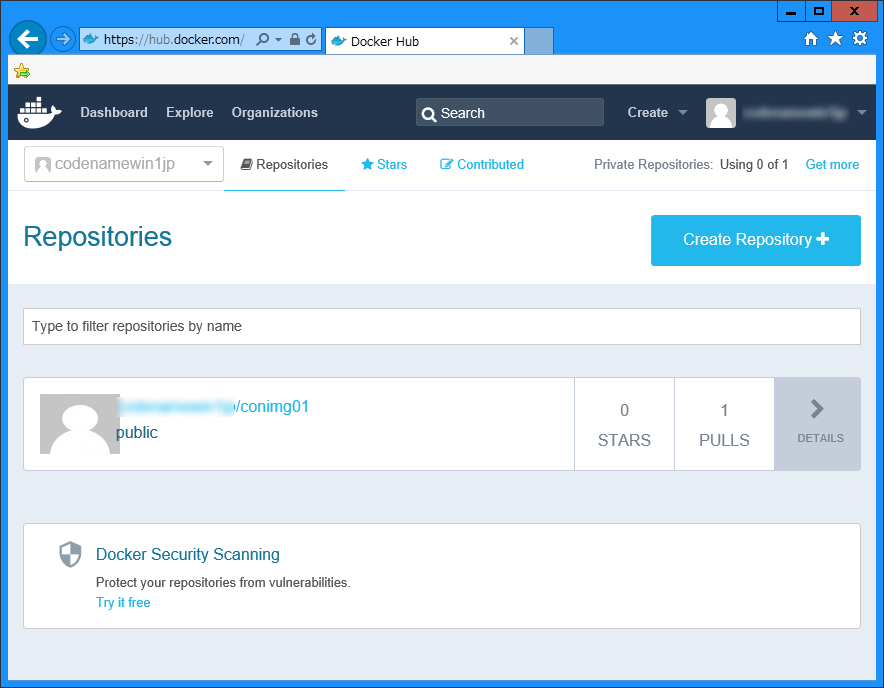Click the Create Repository button

755,240
